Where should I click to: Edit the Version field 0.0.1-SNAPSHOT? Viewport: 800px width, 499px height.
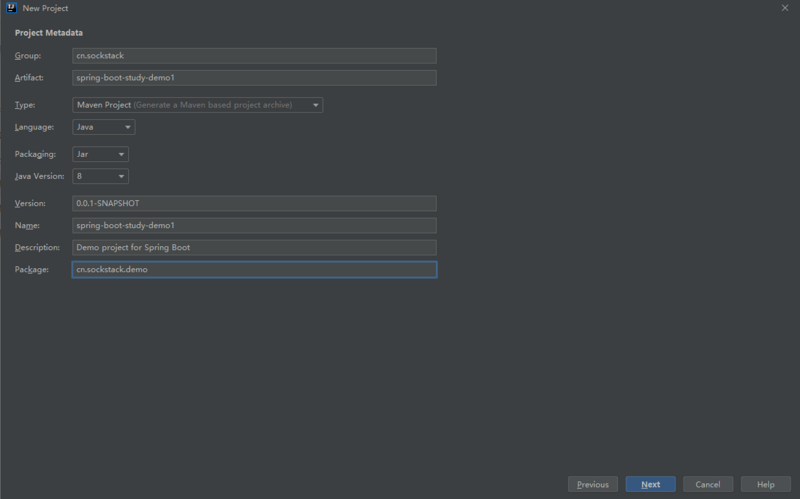click(254, 203)
